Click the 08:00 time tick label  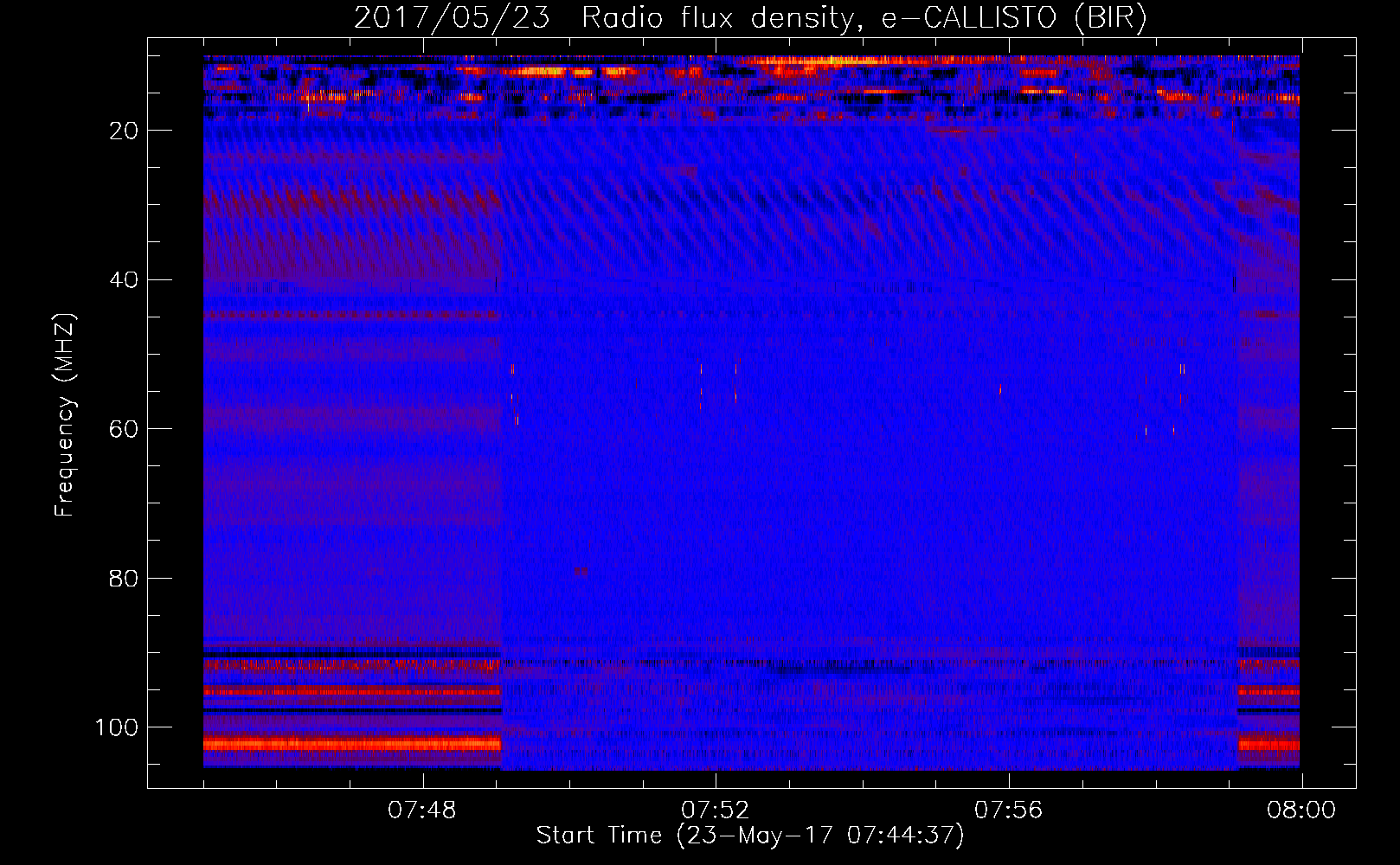(1301, 811)
